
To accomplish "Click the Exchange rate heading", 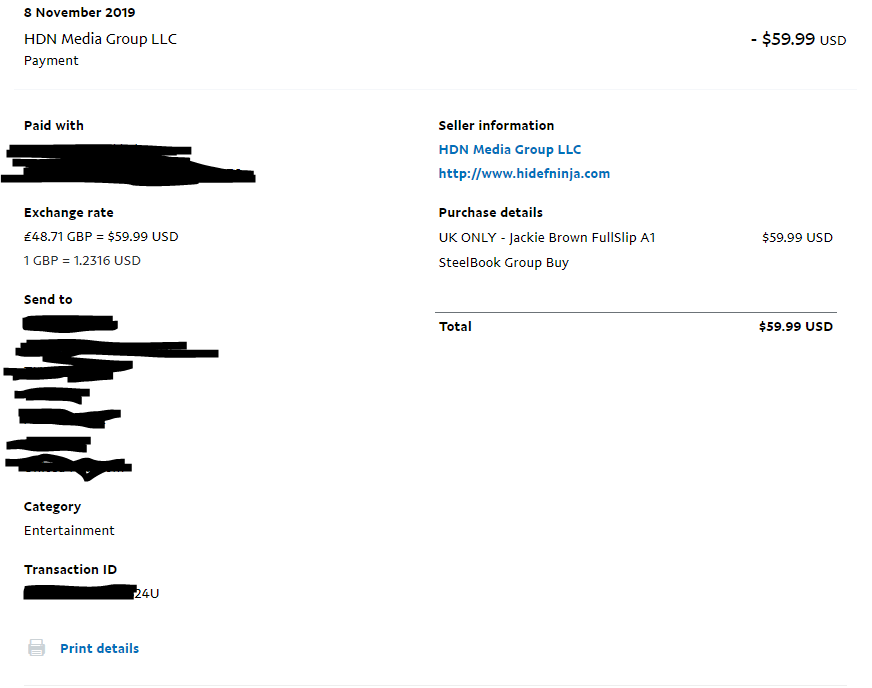I will click(x=68, y=212).
